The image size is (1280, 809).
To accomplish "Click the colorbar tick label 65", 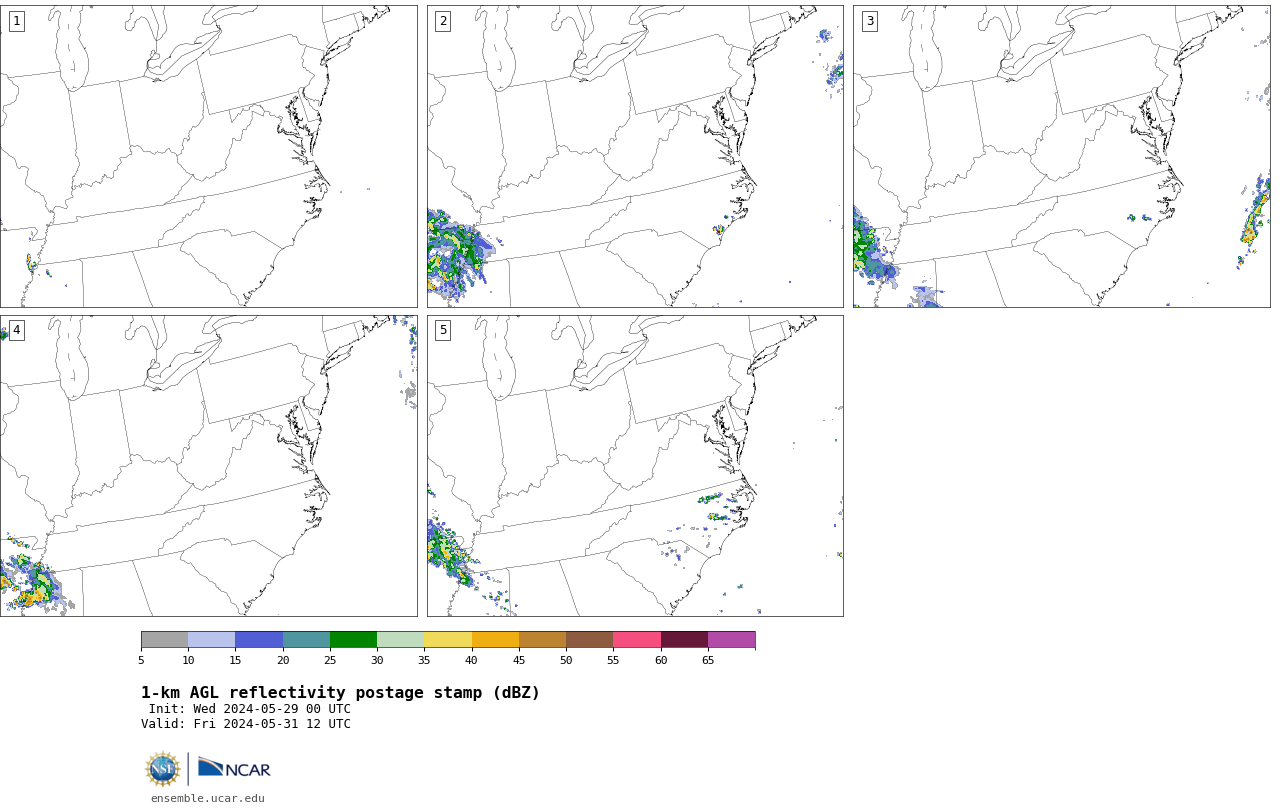I will [x=708, y=660].
